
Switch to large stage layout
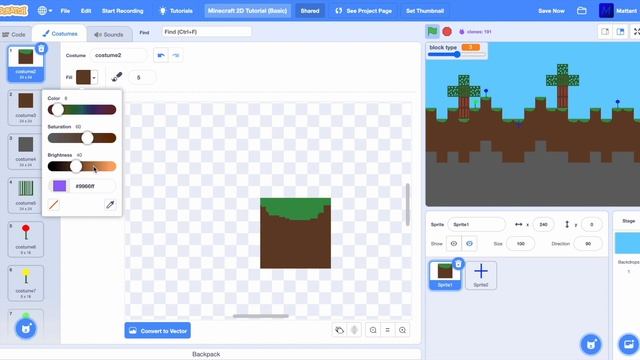tap(620, 31)
